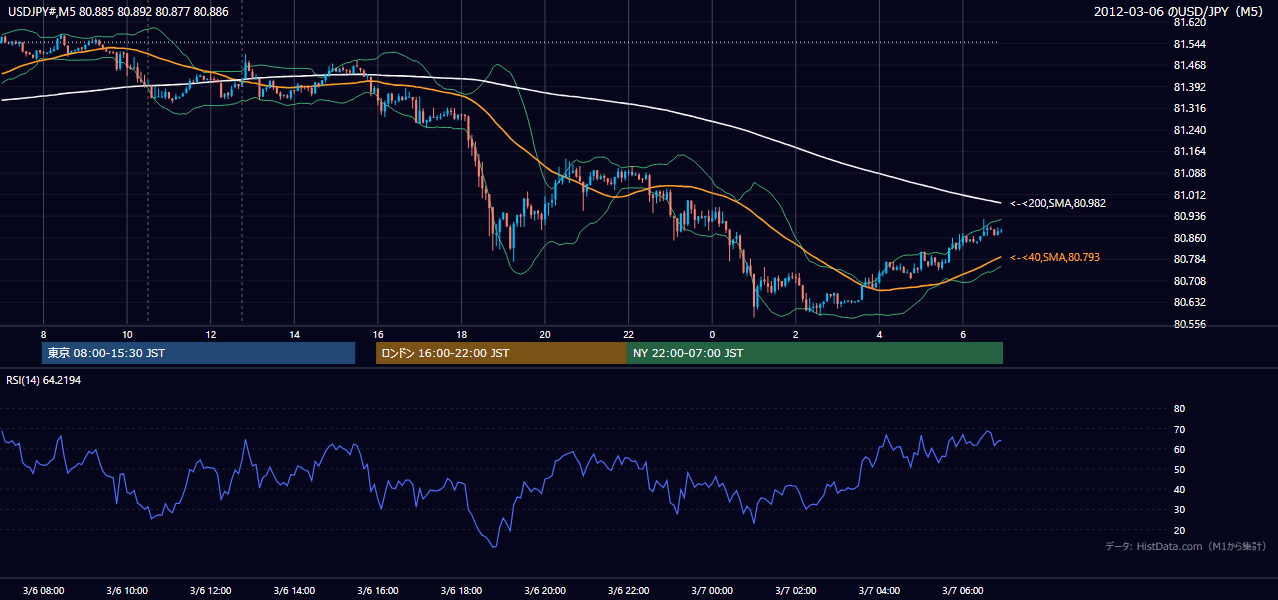This screenshot has width=1278, height=600.
Task: Click hour label 22 under price chart
Action: pos(628,334)
